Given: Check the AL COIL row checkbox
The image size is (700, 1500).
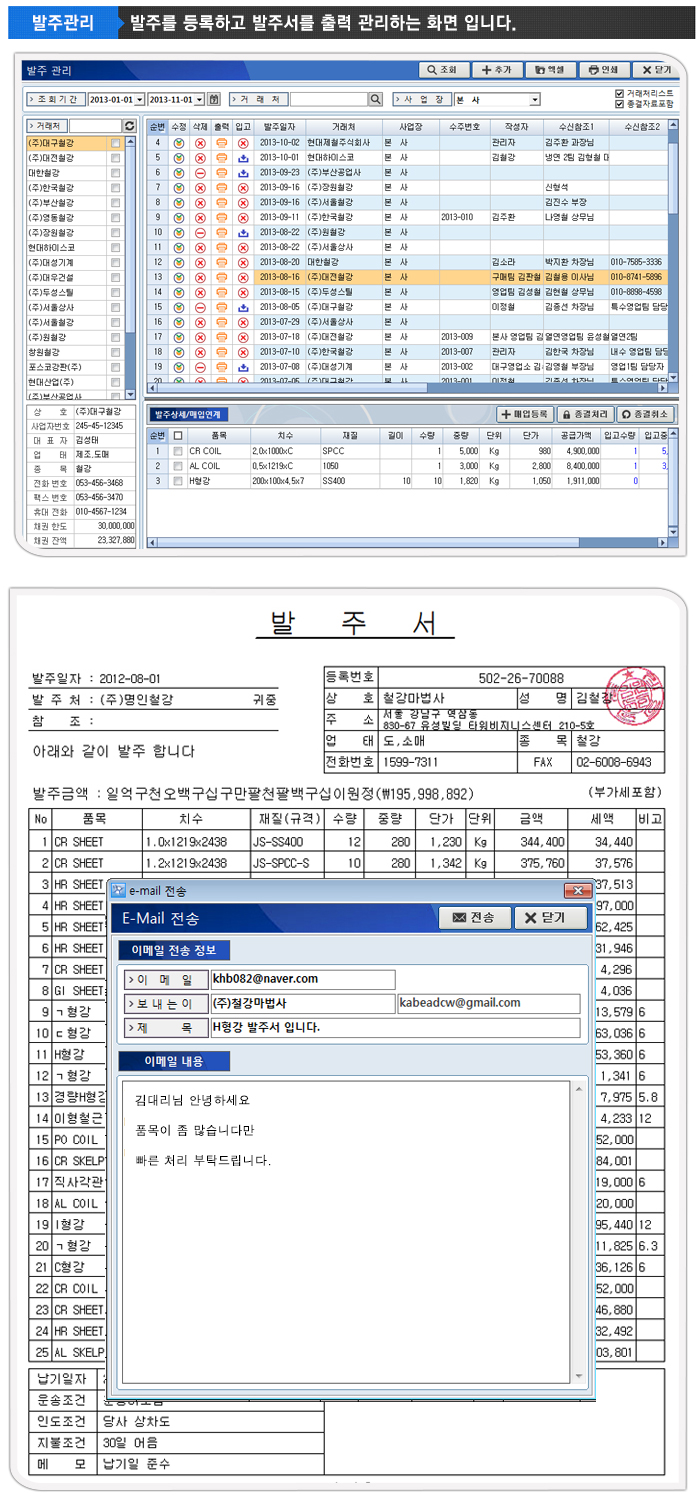Looking at the screenshot, I should click(x=178, y=466).
